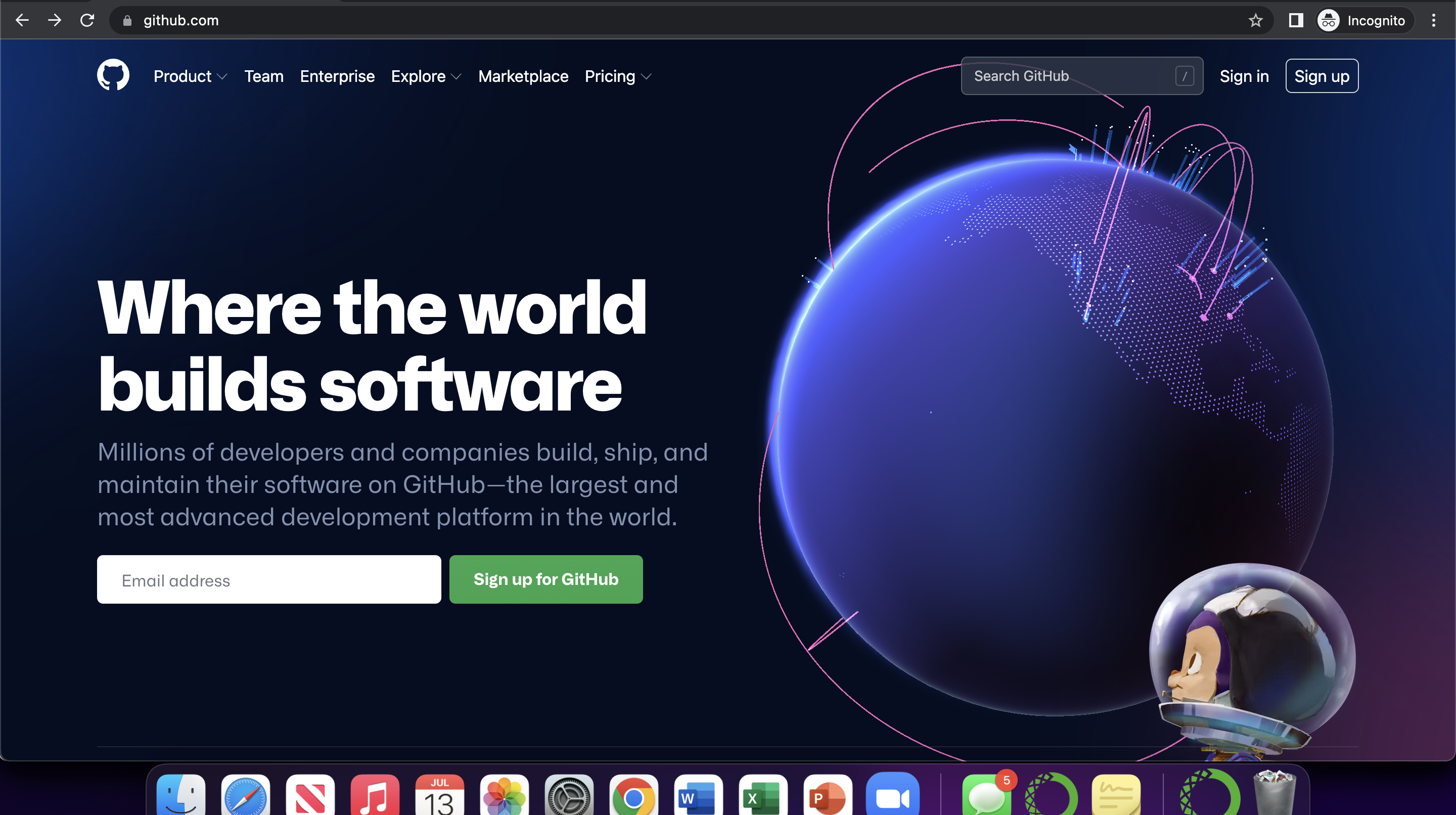Image resolution: width=1456 pixels, height=815 pixels.
Task: Click the Incognito profile badge
Action: tap(1363, 20)
